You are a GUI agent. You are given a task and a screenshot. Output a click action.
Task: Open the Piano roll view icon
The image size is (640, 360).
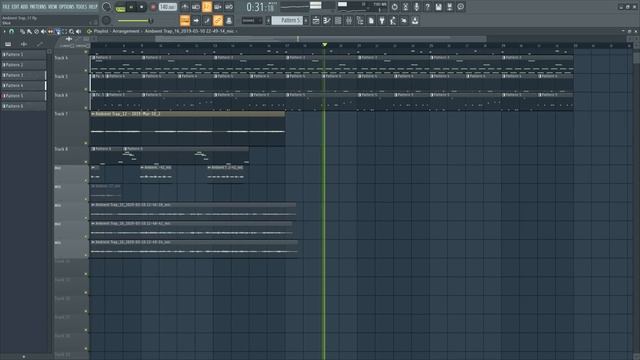pyautogui.click(x=327, y=20)
